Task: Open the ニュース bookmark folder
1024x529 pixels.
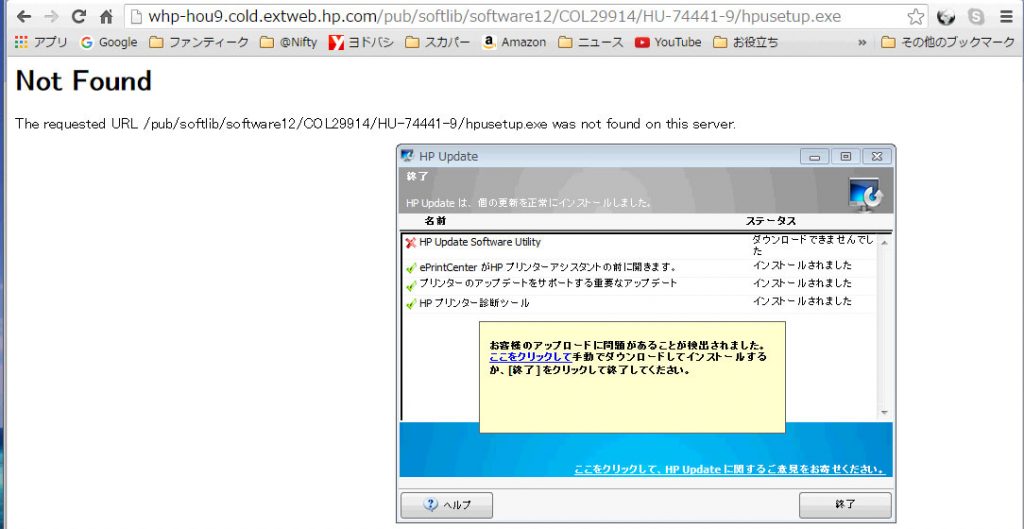Action: 590,42
